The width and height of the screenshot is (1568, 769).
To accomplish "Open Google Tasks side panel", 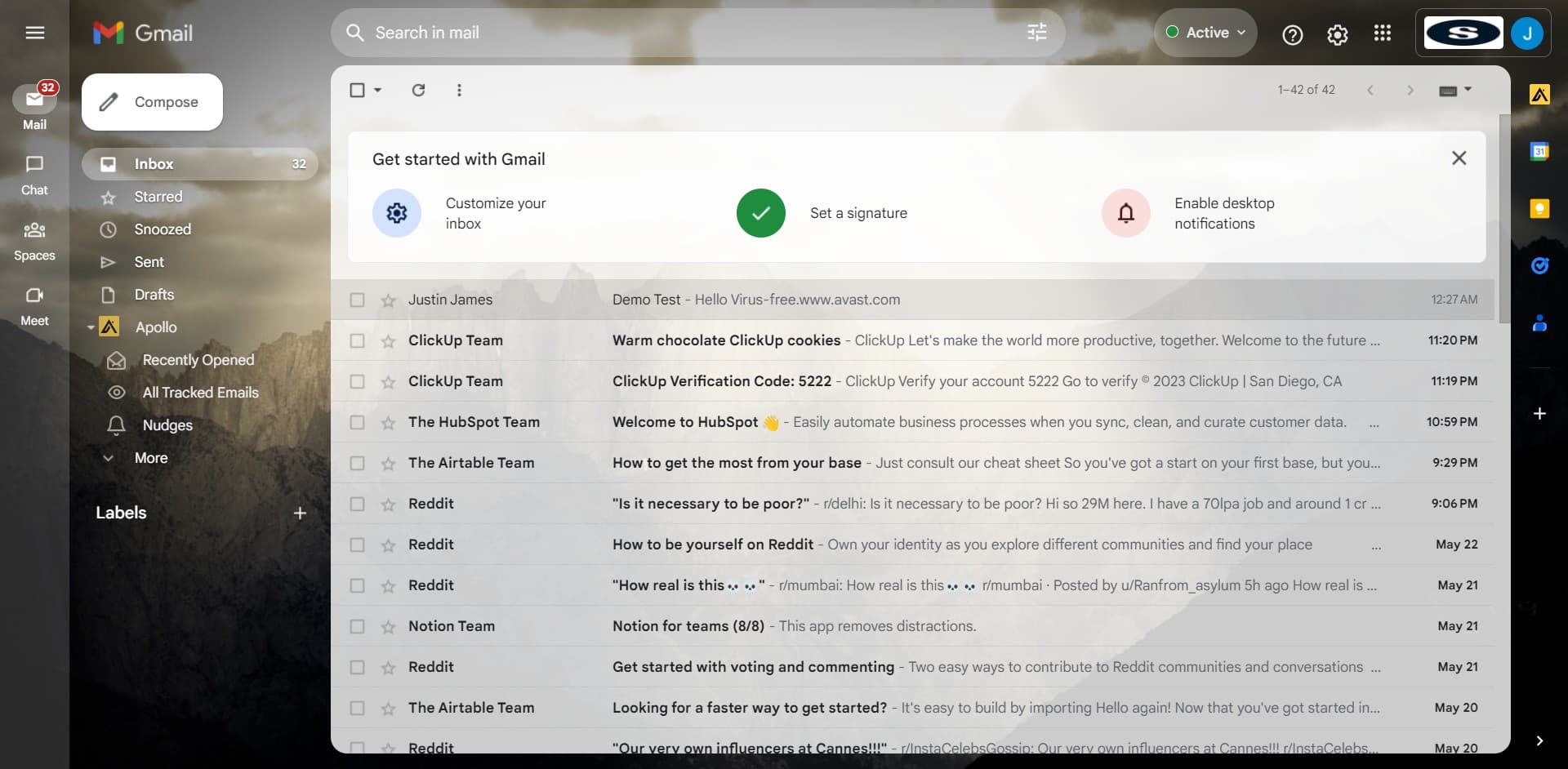I will [x=1541, y=264].
